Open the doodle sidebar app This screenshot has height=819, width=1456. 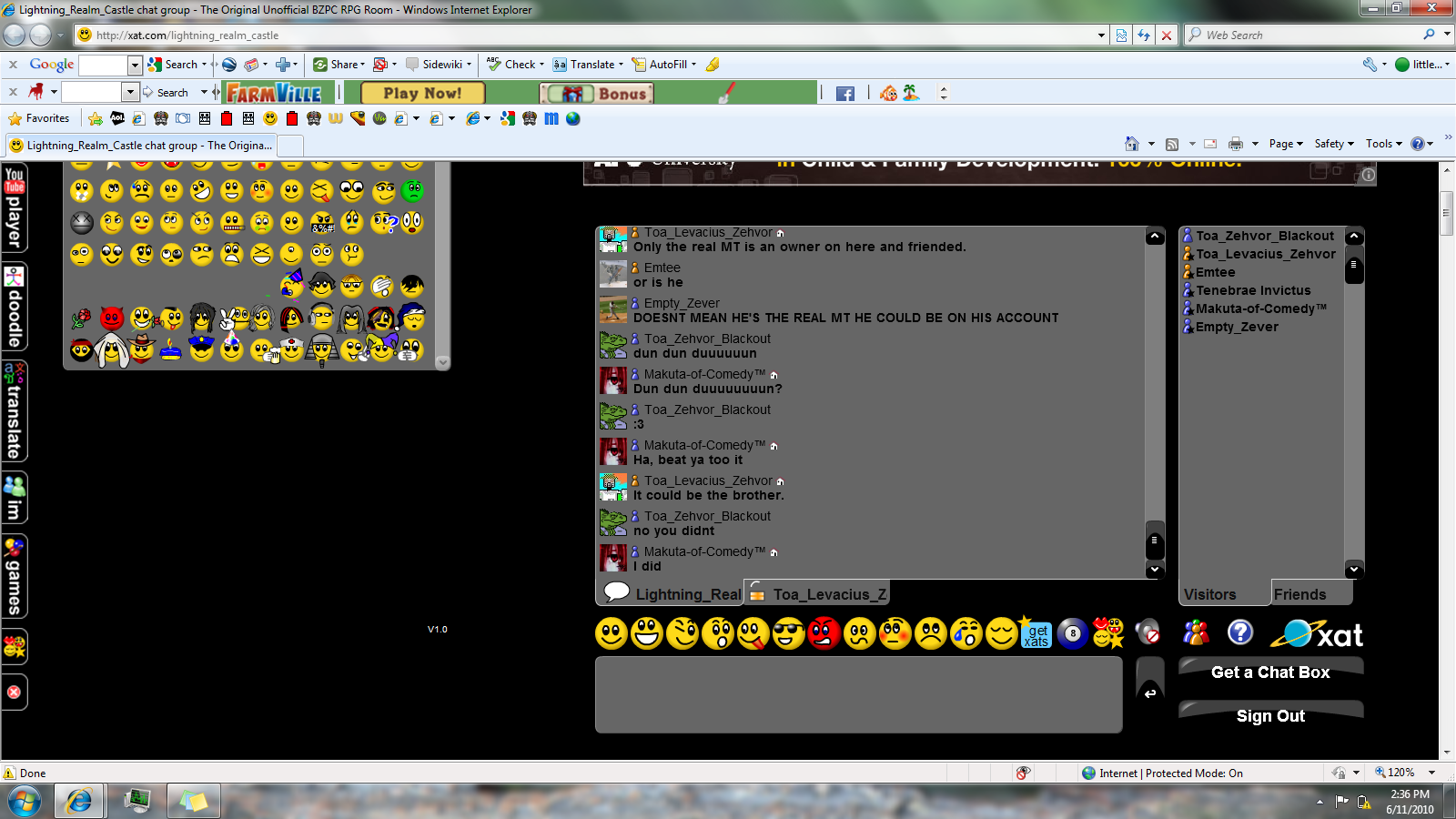[14, 307]
